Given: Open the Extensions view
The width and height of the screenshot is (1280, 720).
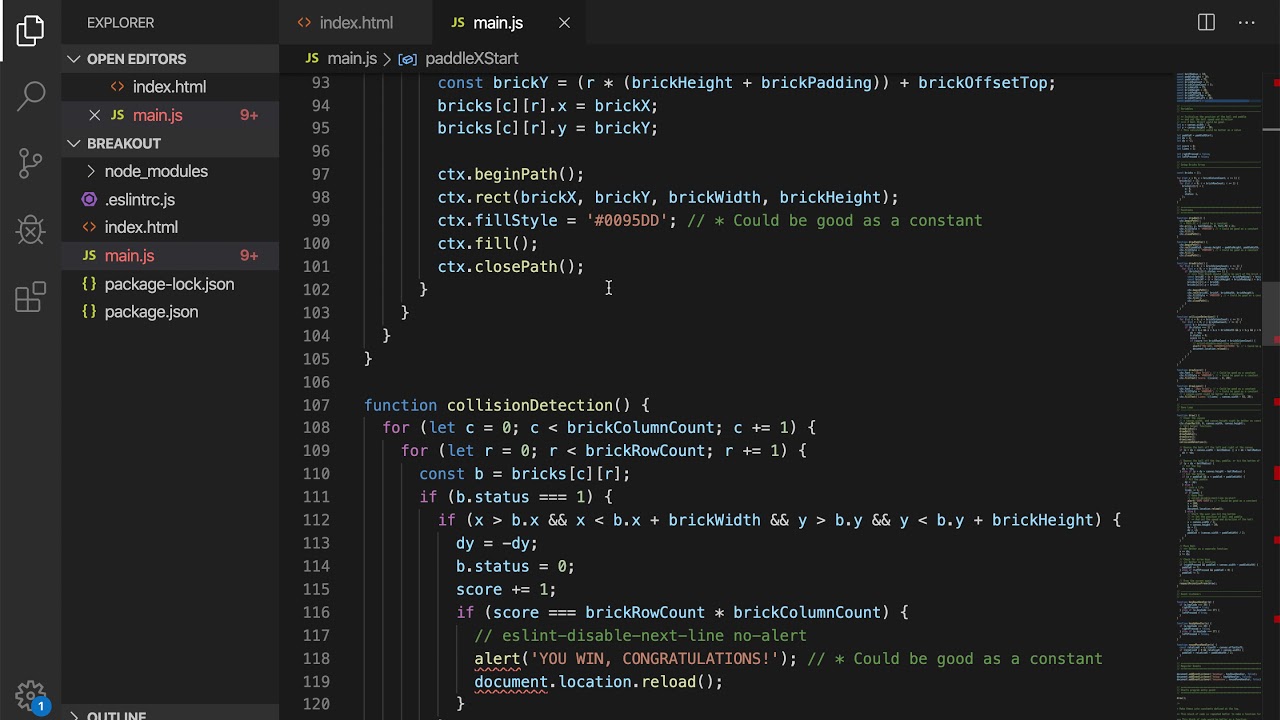Looking at the screenshot, I should tap(31, 297).
